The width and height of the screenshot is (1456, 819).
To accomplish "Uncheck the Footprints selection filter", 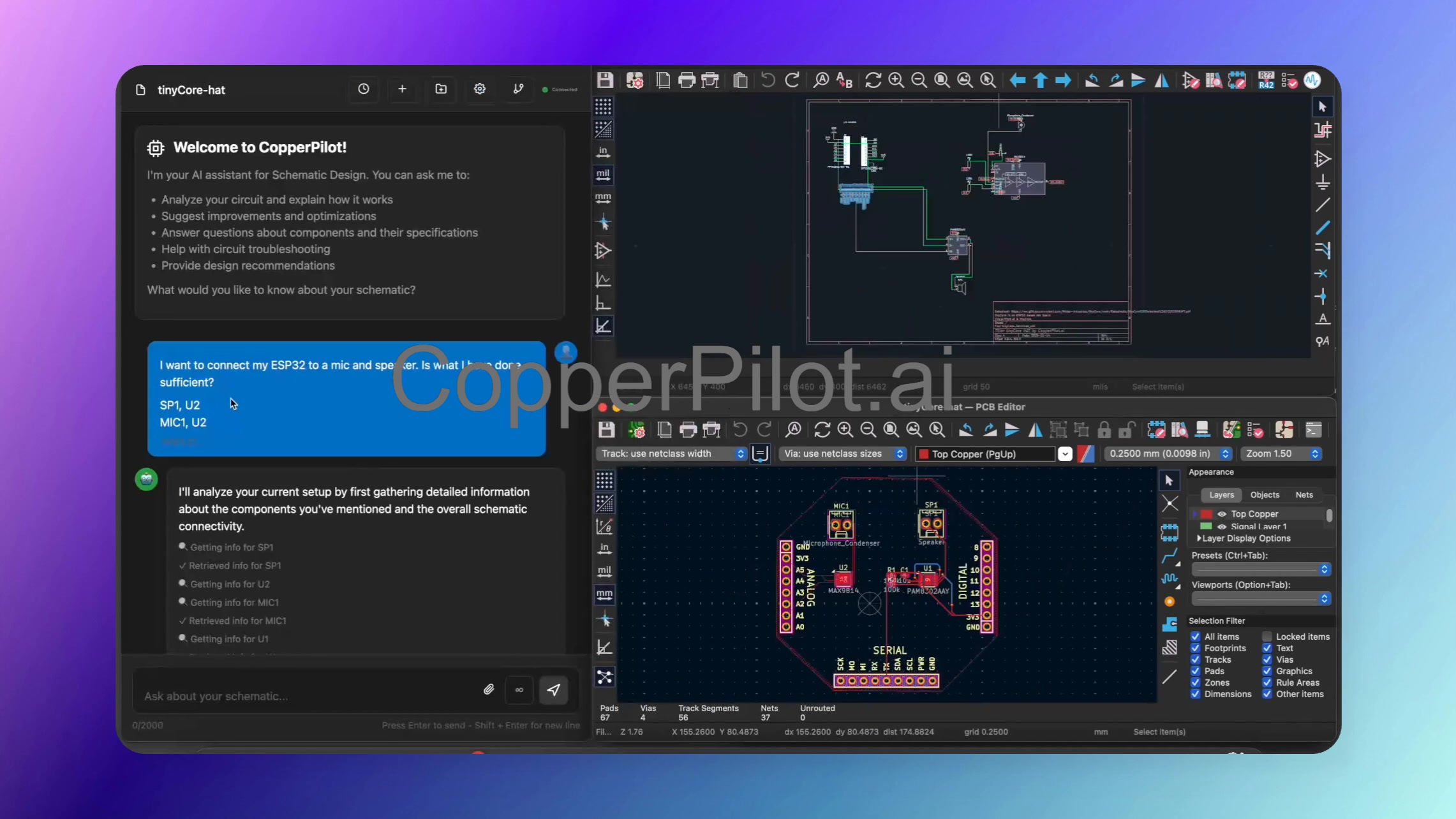I will click(1196, 648).
